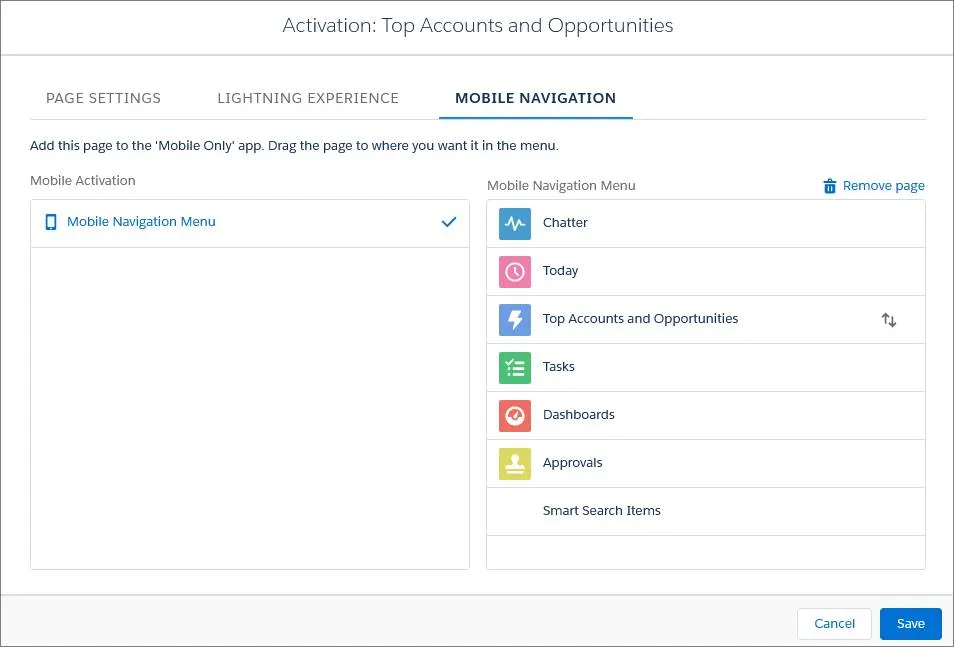Select Mobile Navigation Menu under Mobile Activation

coord(140,221)
